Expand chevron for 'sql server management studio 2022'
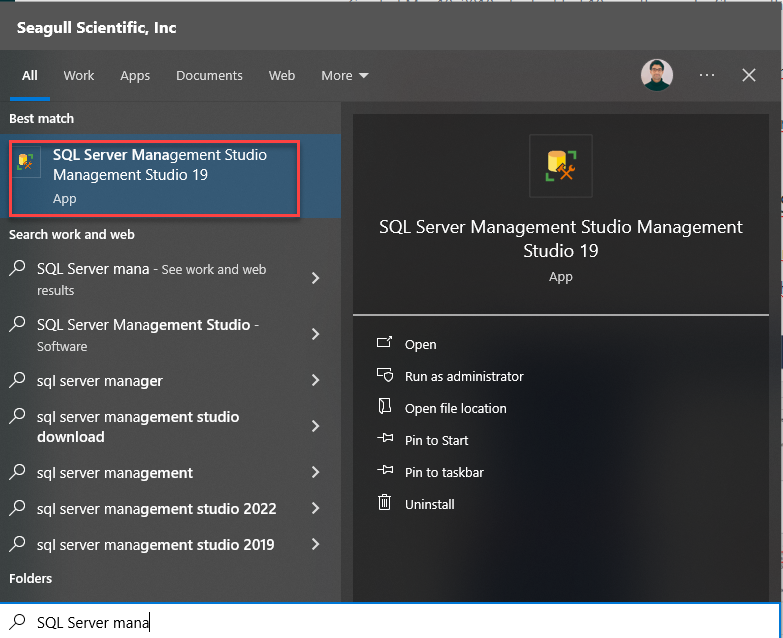Screen dimensions: 783x638 point(316,508)
